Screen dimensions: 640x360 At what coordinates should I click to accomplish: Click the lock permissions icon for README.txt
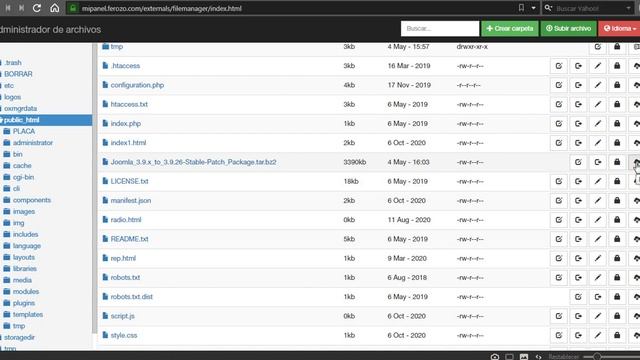pyautogui.click(x=617, y=239)
